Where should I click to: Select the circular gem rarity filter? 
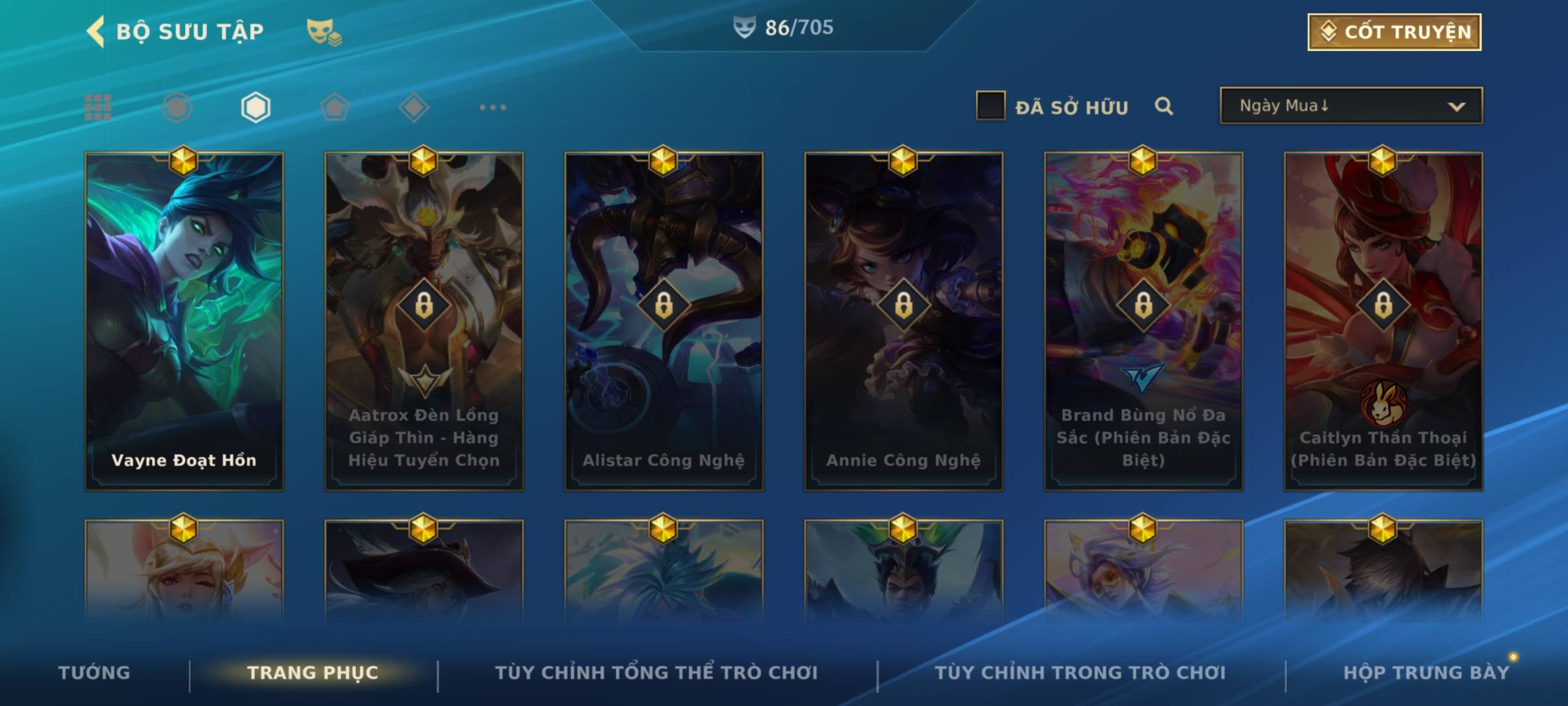pos(177,107)
